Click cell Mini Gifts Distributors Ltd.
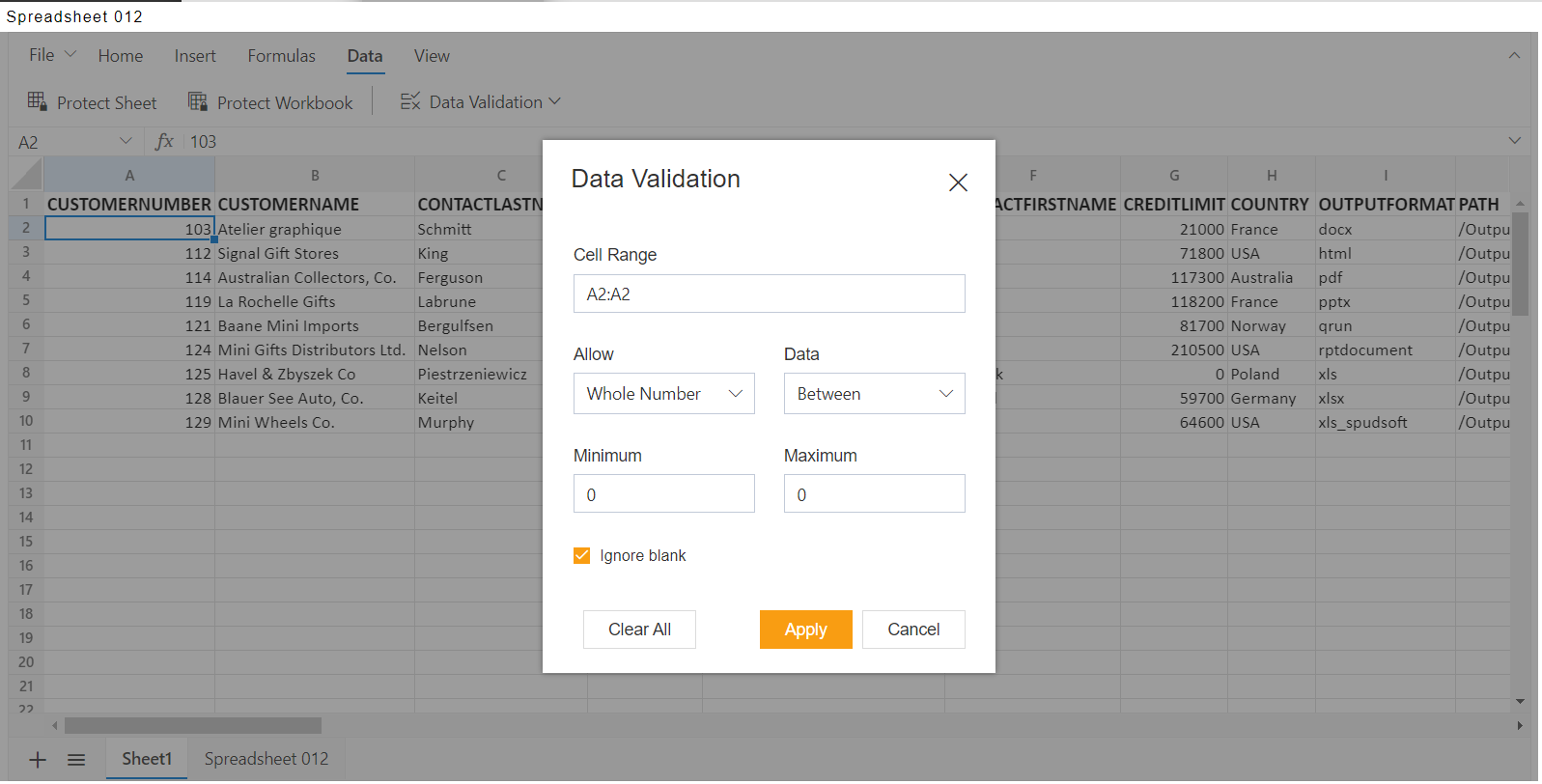The height and width of the screenshot is (784, 1542). point(315,350)
